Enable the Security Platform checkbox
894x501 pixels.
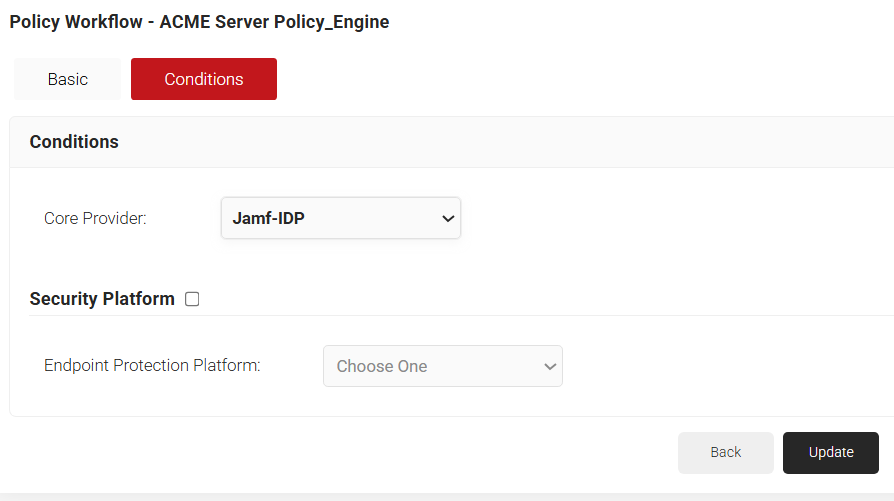[192, 299]
